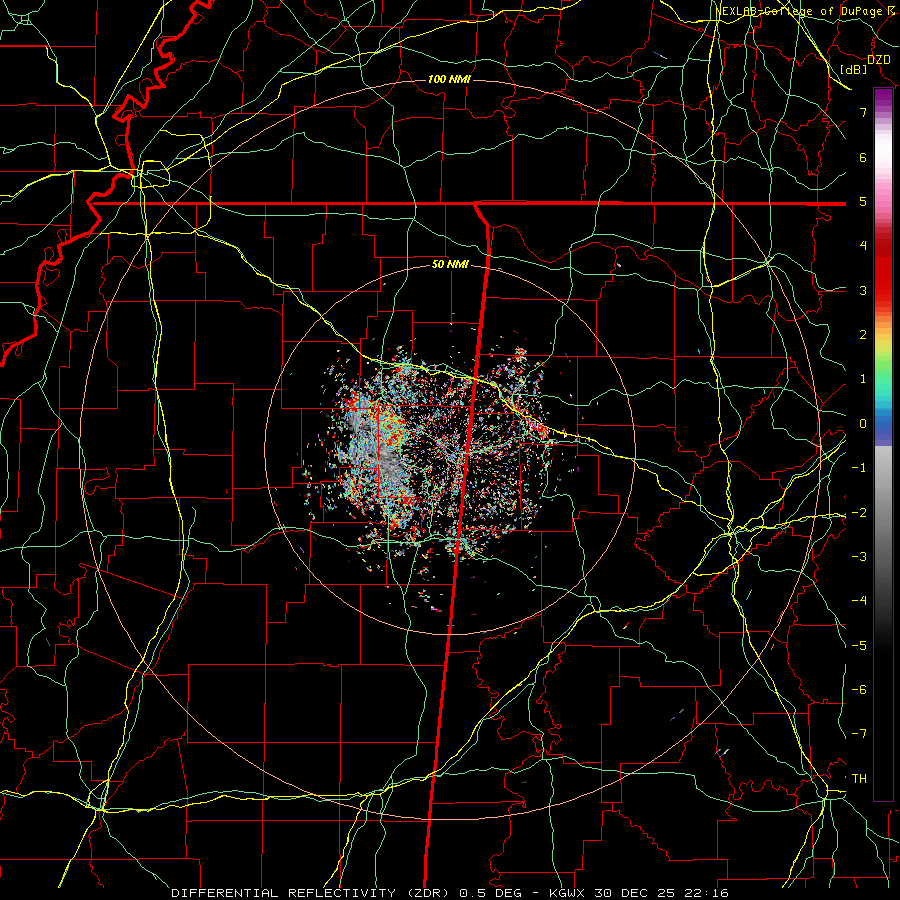The height and width of the screenshot is (900, 900).
Task: Click the '5' value on the color scale
Action: pyautogui.click(x=863, y=201)
